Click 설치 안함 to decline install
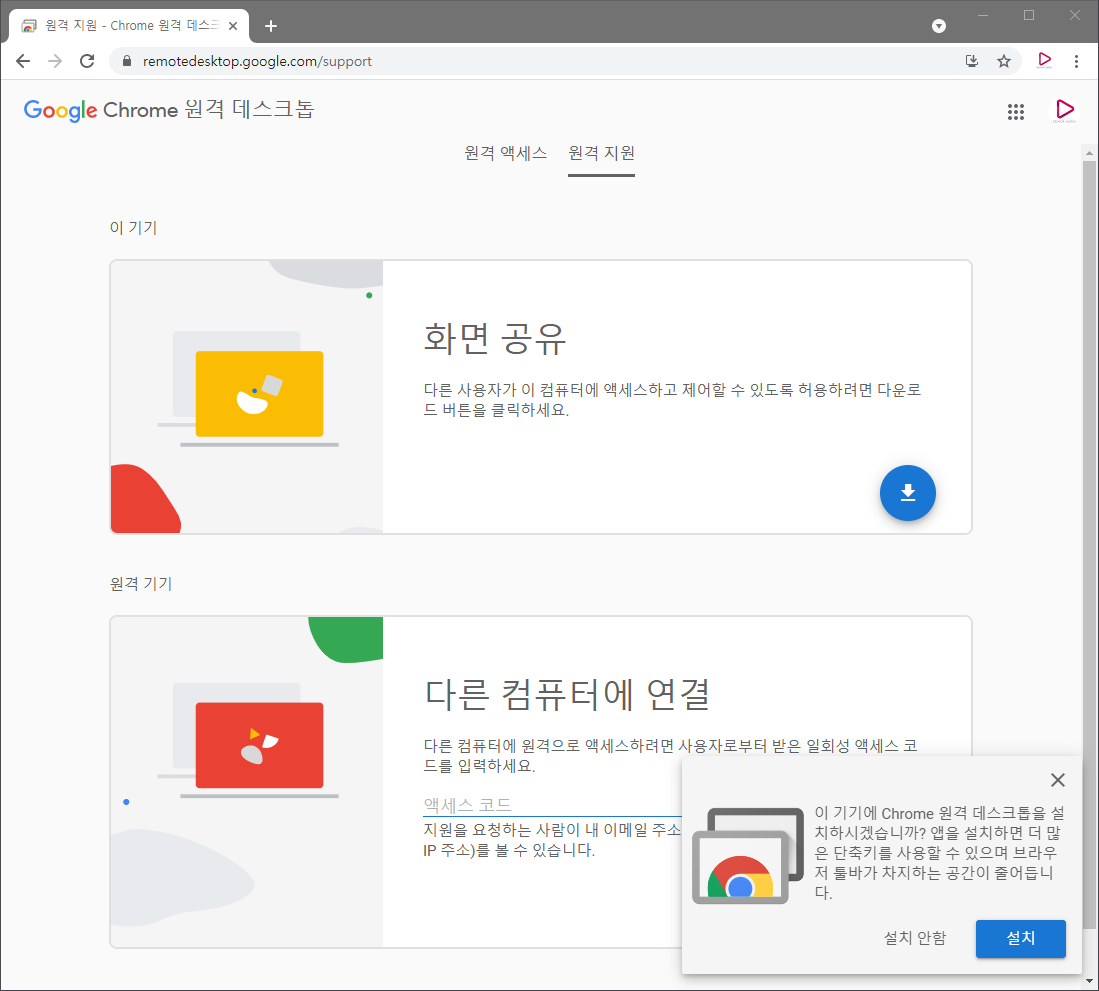Screen dimensions: 1099x991 (915, 938)
